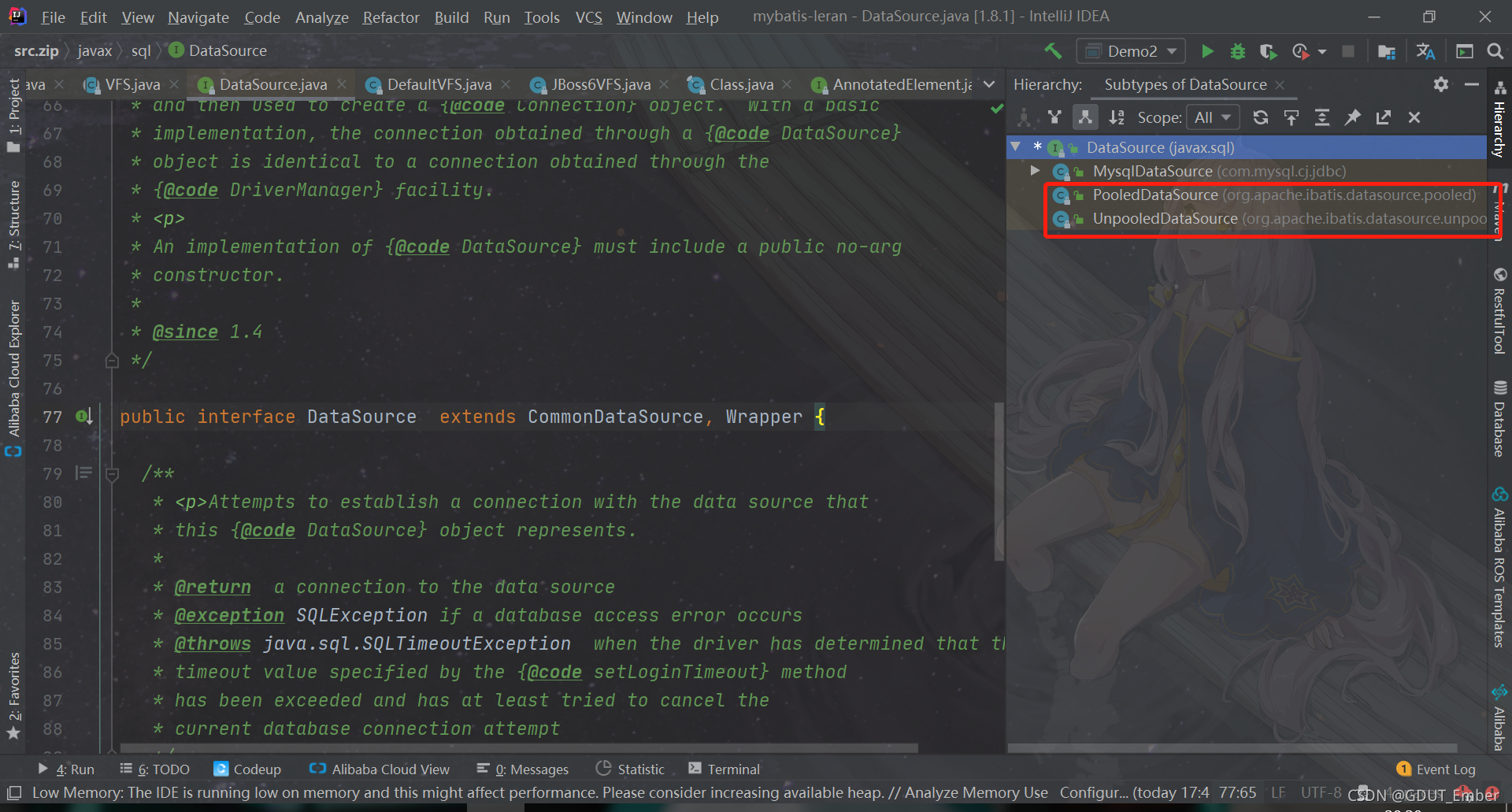Select UnpooledDataSource in hierarchy tree
The width and height of the screenshot is (1512, 812).
click(x=1269, y=218)
